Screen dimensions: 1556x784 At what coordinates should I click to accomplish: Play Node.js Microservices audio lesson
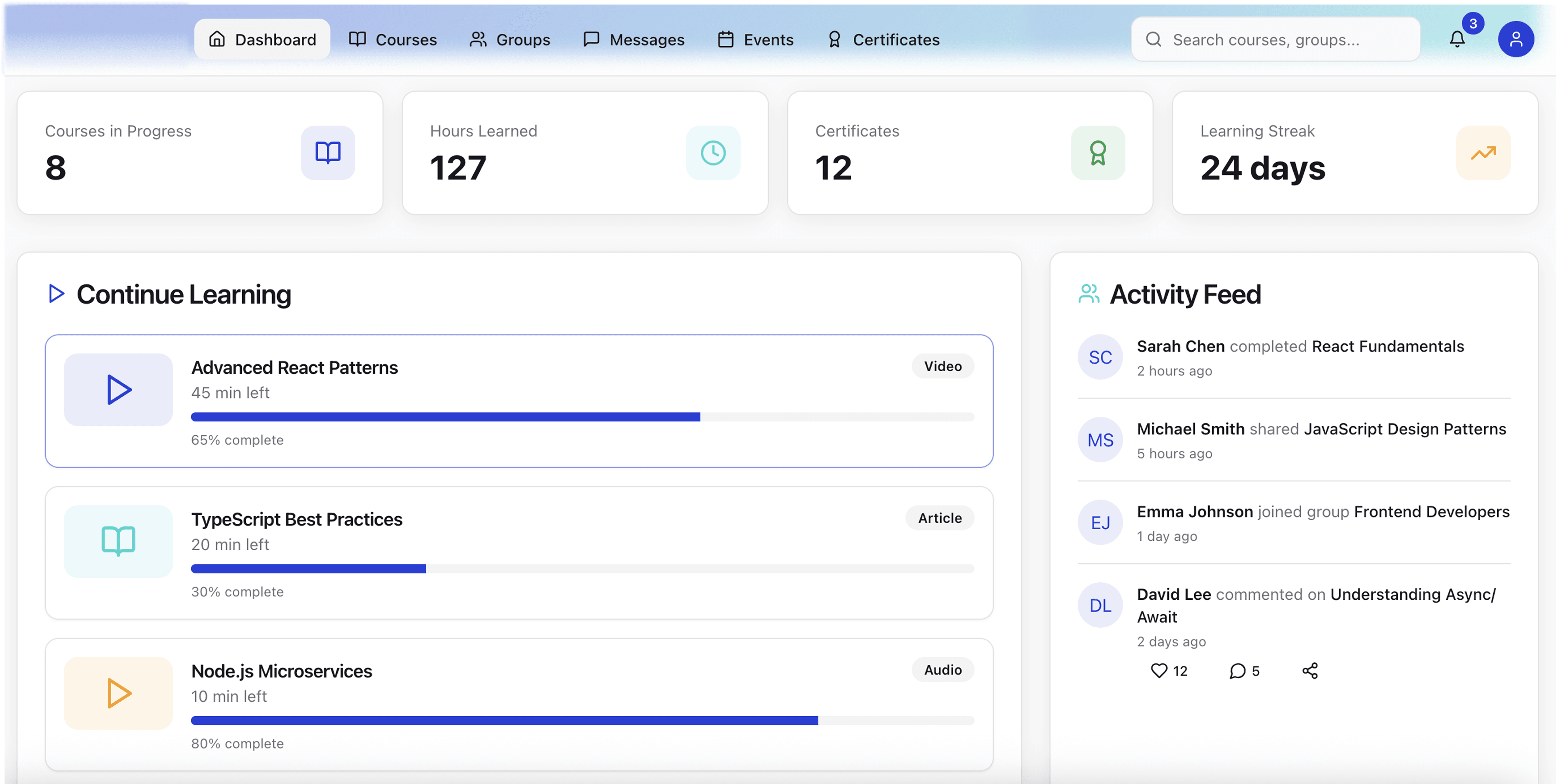118,693
